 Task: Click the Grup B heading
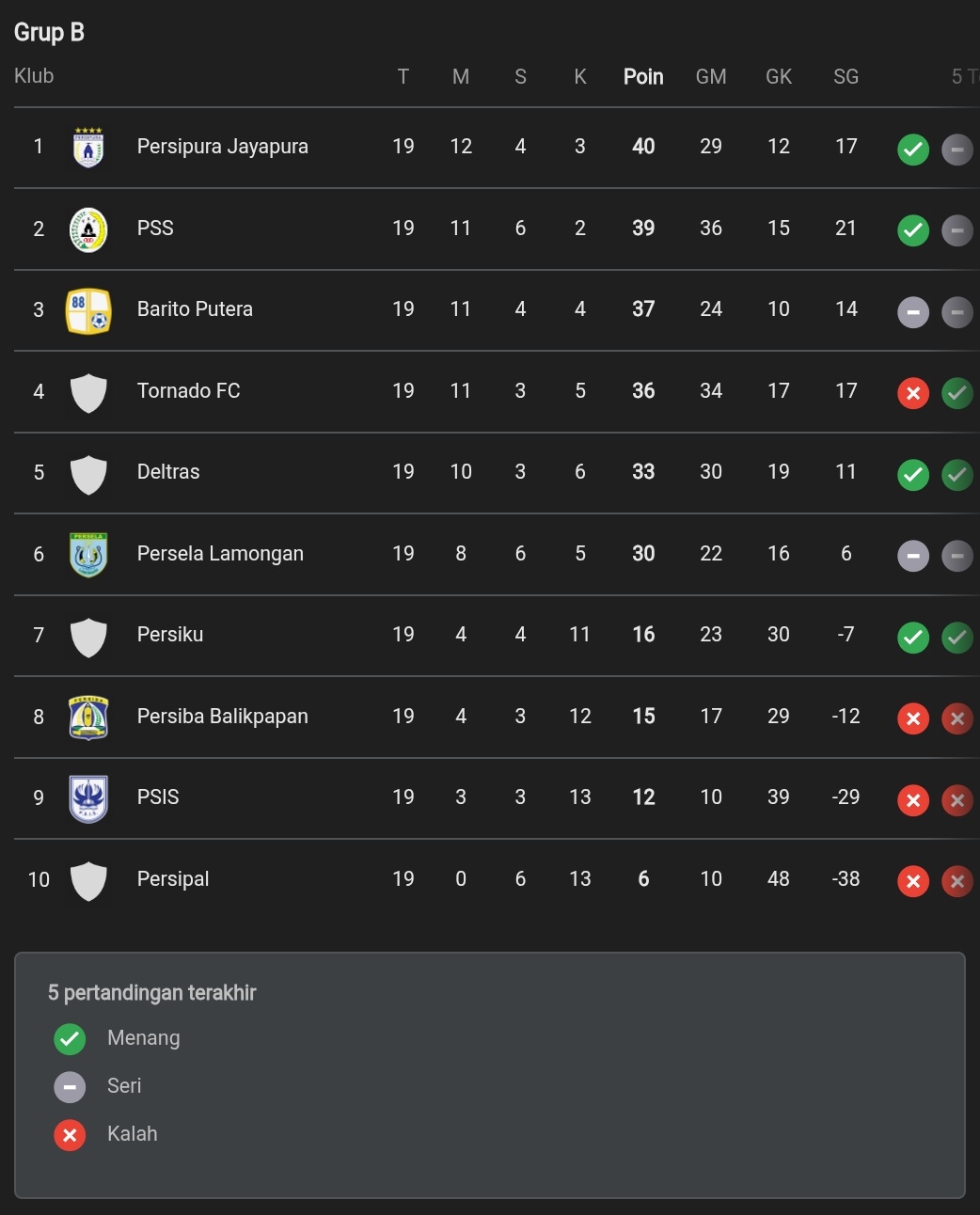(x=49, y=33)
